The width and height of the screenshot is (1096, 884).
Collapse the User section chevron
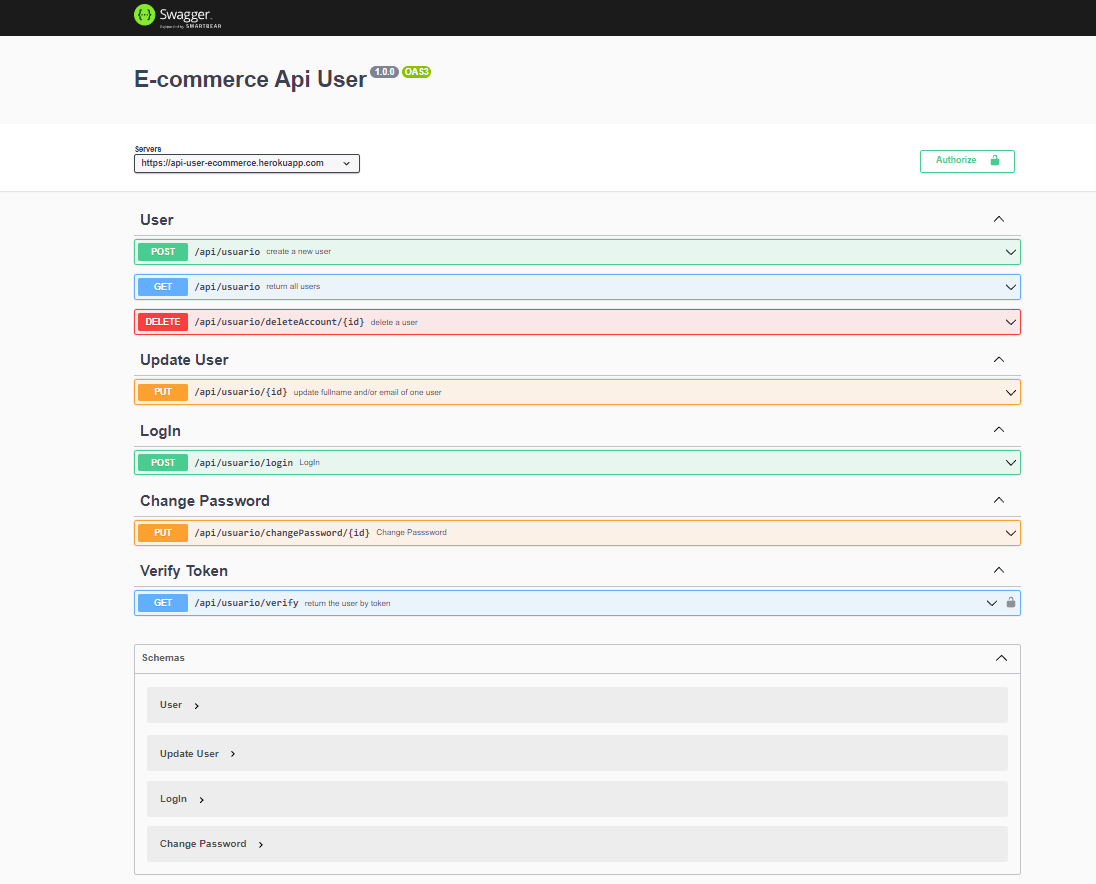point(999,219)
